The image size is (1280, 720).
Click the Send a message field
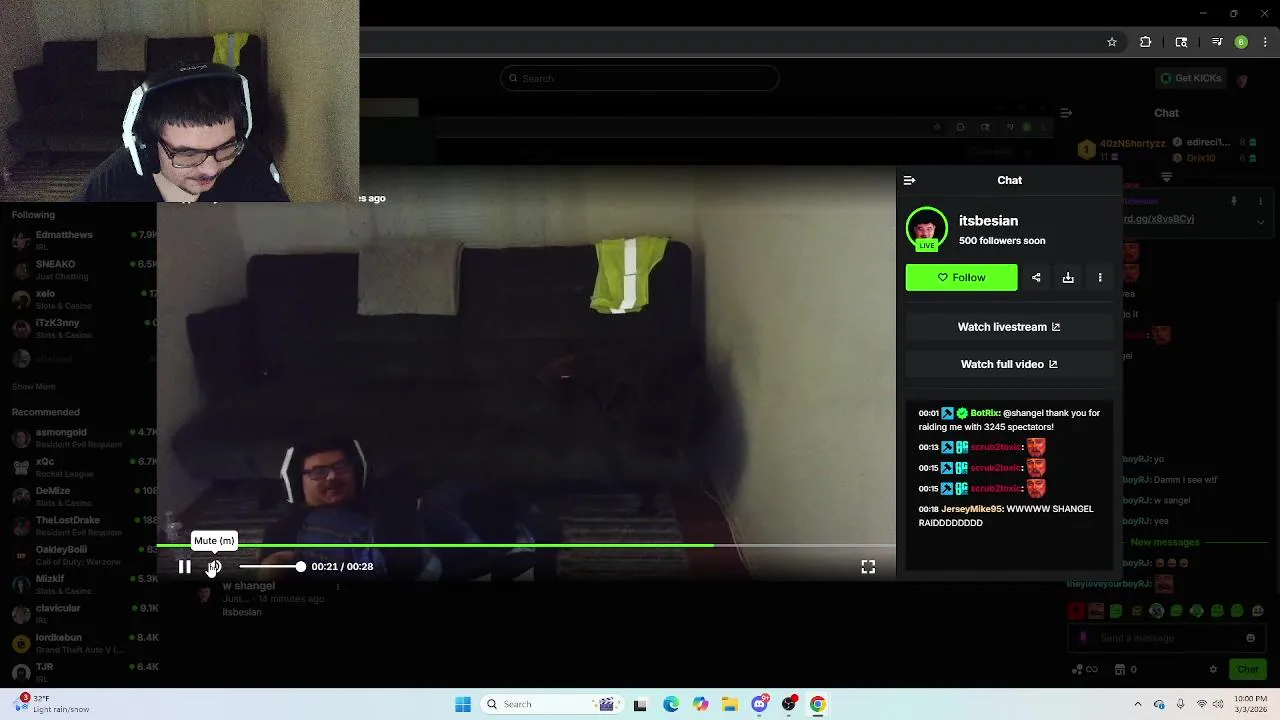[1165, 638]
